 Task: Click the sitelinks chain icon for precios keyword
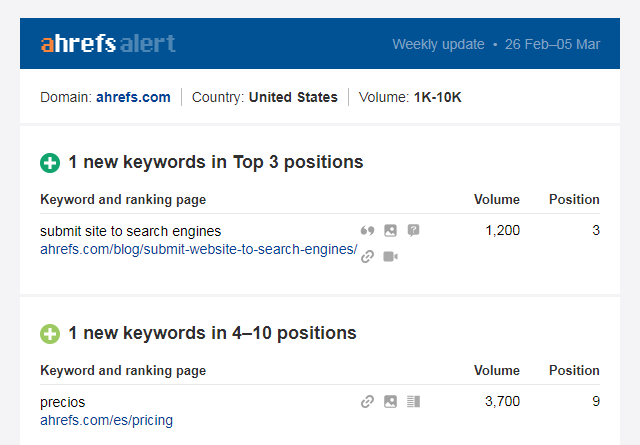[367, 402]
